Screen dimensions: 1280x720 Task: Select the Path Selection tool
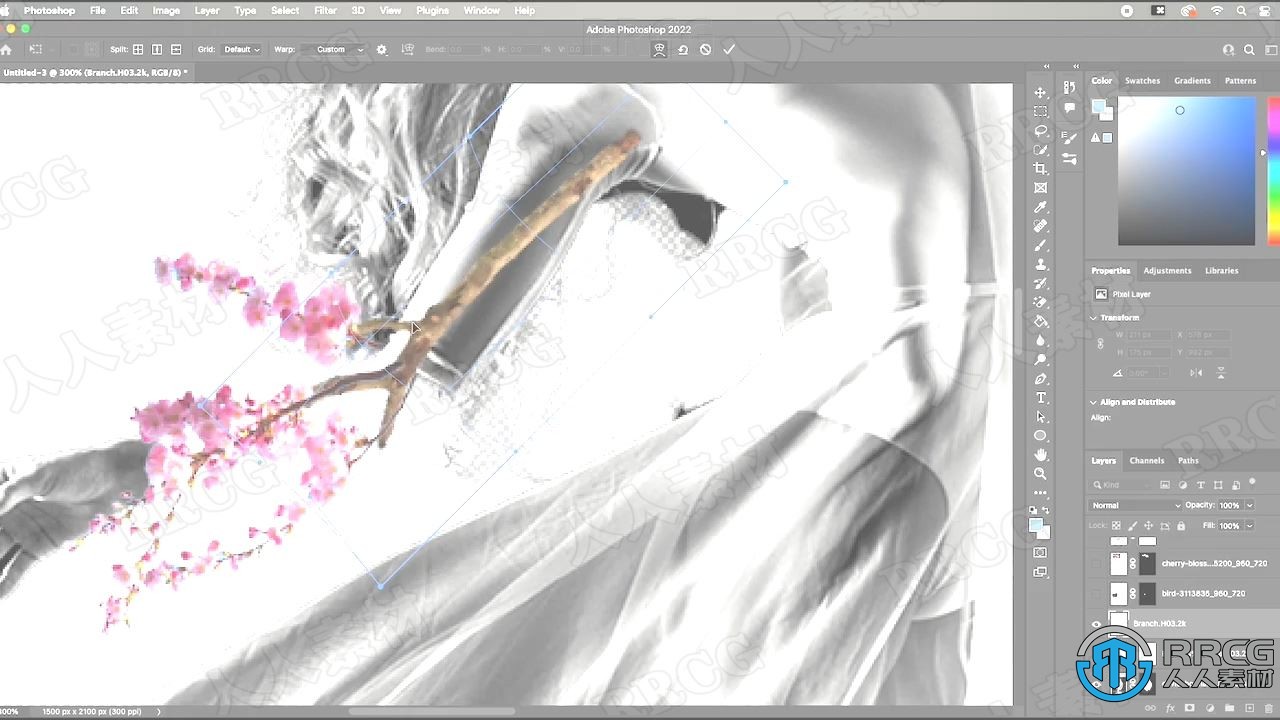click(1040, 417)
